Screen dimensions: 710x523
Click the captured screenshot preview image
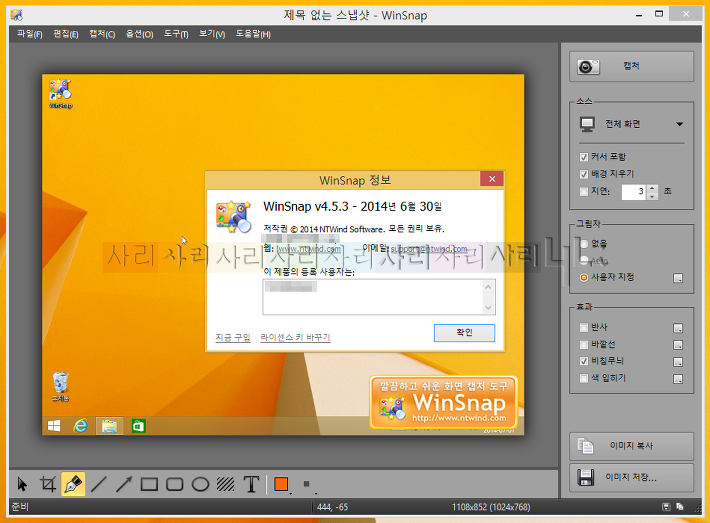click(x=283, y=254)
